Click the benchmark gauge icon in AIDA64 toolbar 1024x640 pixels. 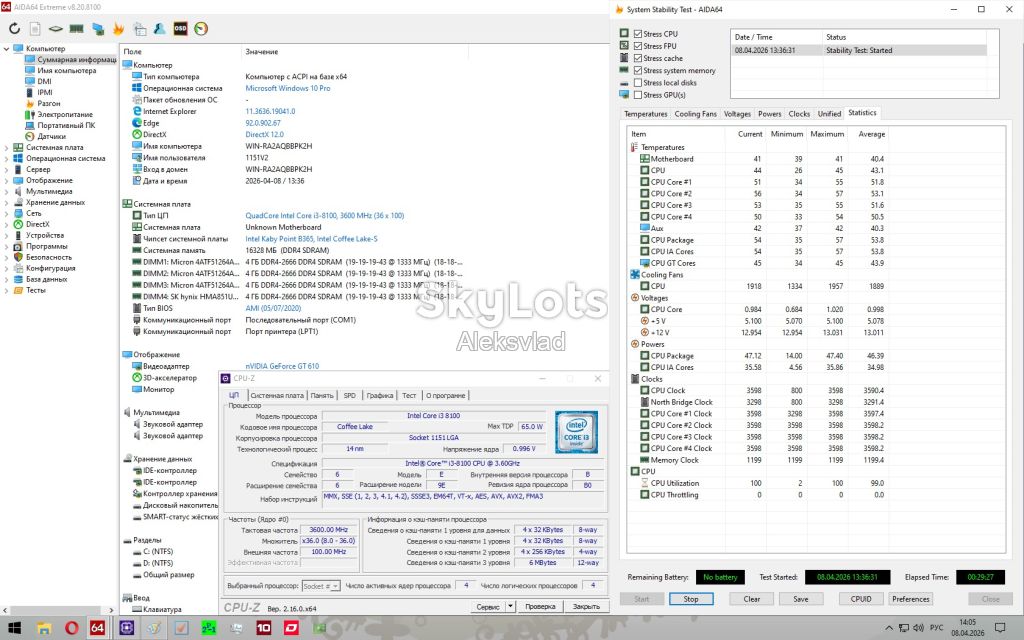tap(201, 29)
